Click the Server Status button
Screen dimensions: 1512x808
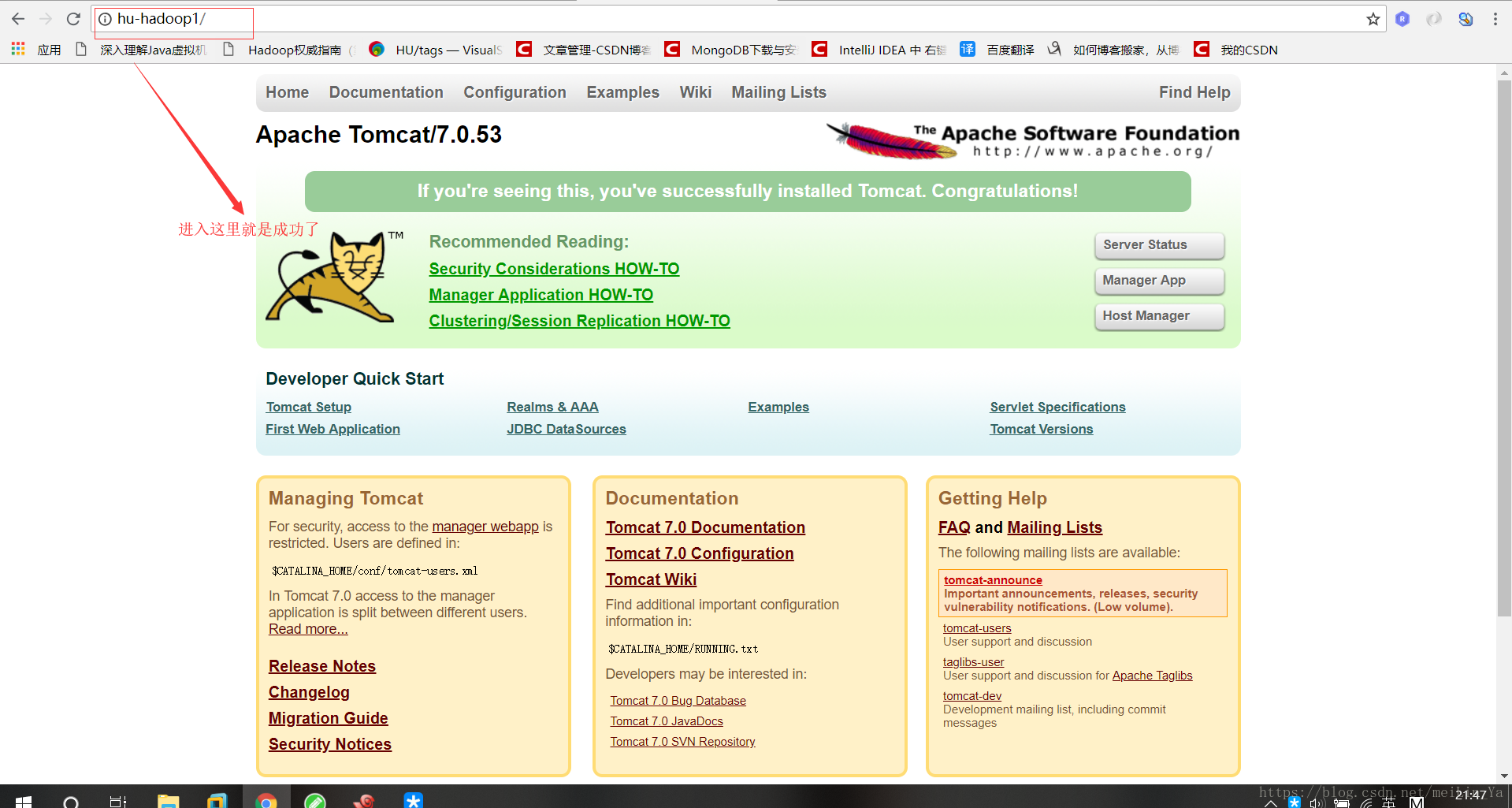(1159, 245)
